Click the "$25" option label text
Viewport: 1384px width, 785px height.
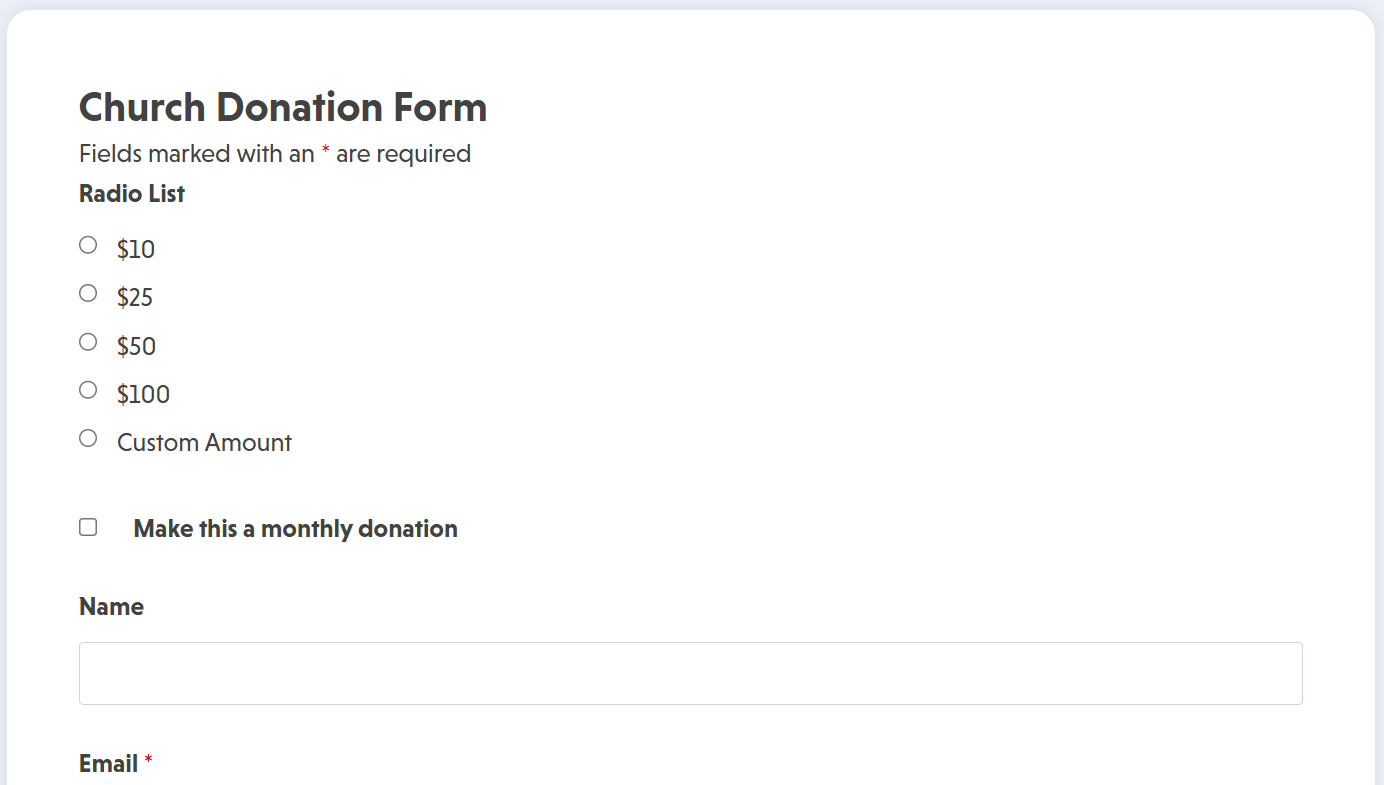tap(135, 297)
